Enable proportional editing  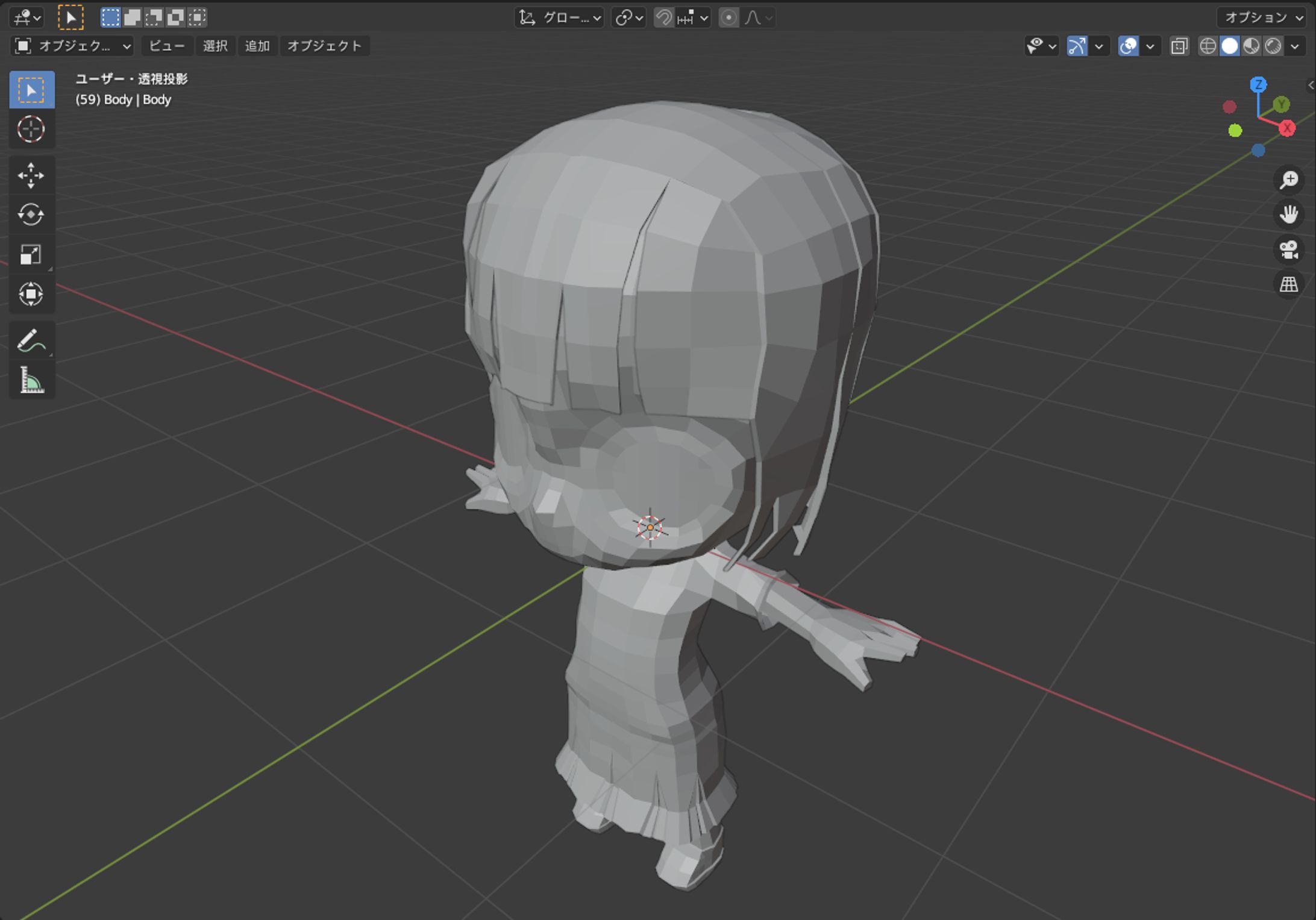pos(729,17)
